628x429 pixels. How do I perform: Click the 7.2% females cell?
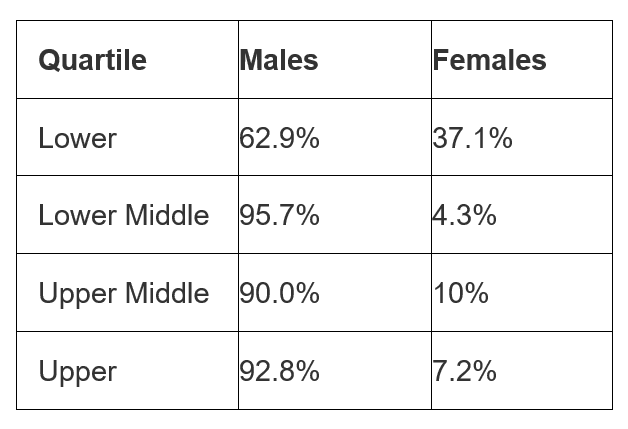pyautogui.click(x=465, y=372)
